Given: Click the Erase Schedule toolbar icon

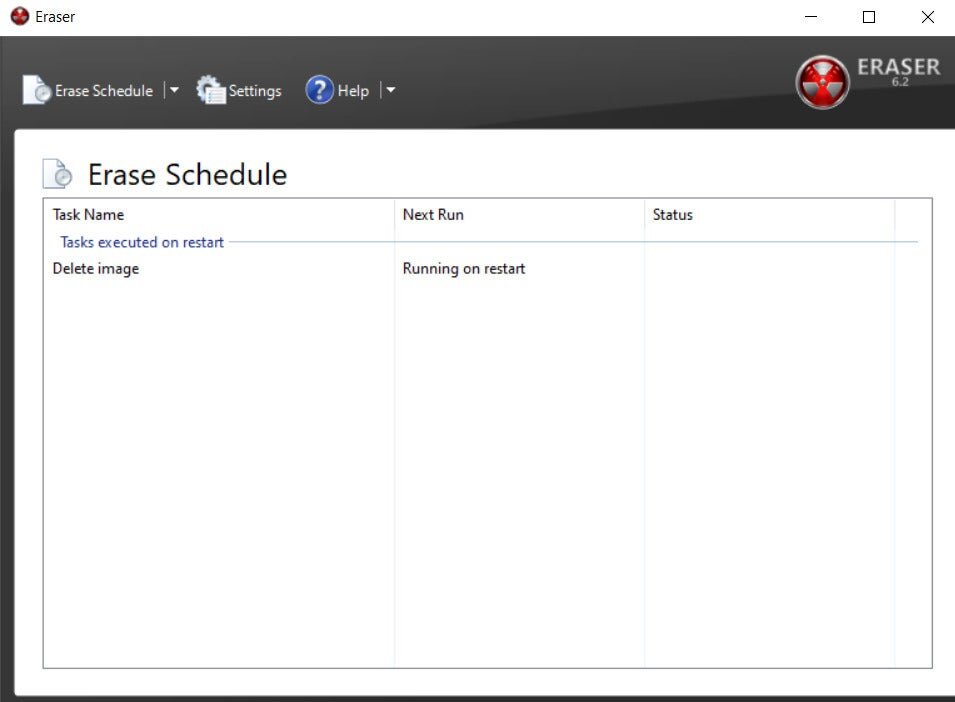Looking at the screenshot, I should click(37, 90).
